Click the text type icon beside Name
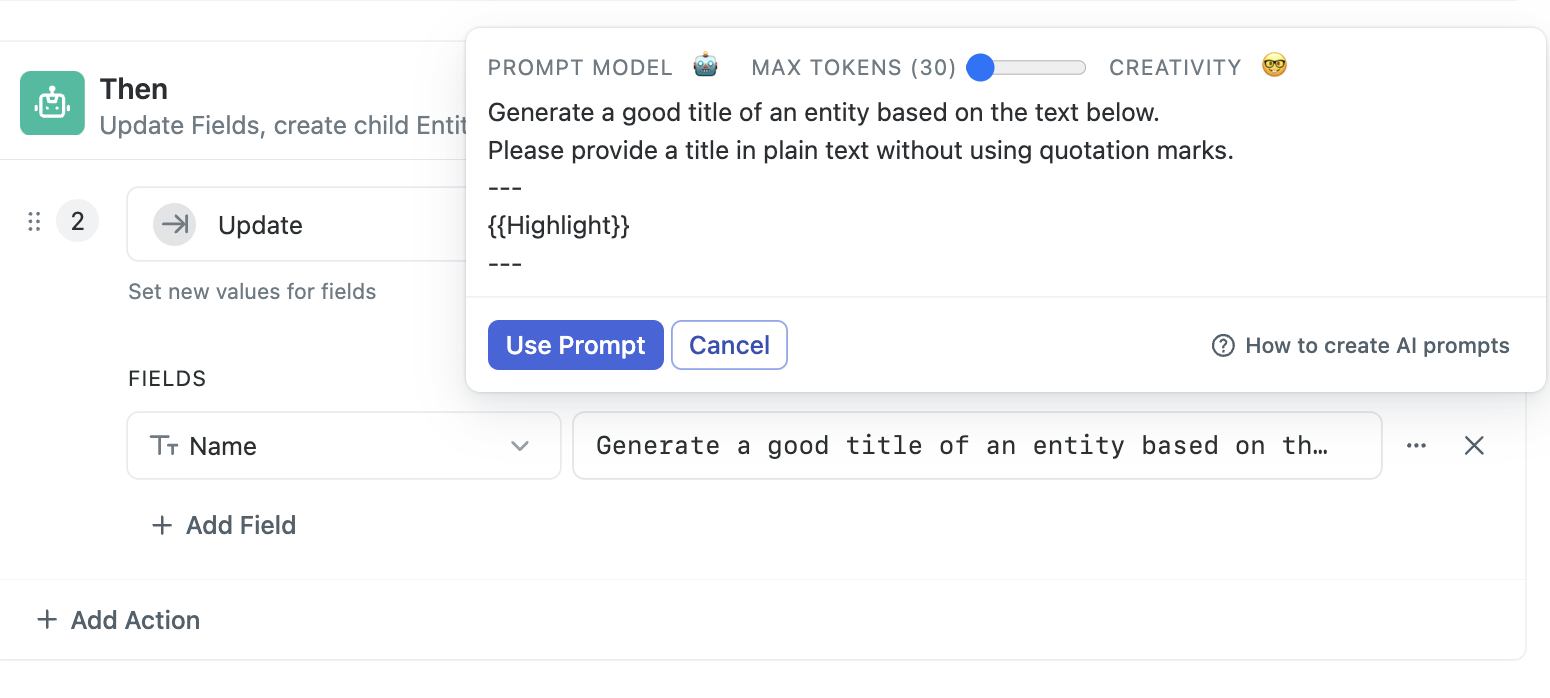This screenshot has width=1550, height=698. [164, 446]
